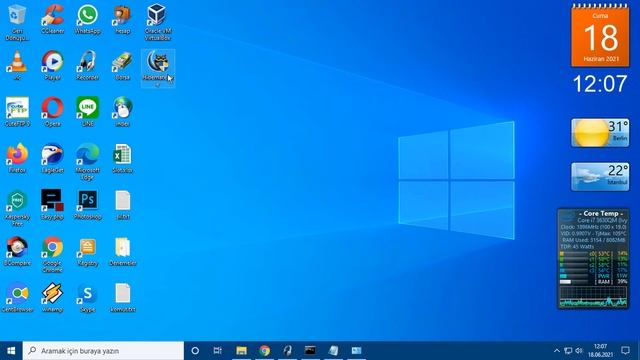The width and height of the screenshot is (640, 360).
Task: Open the 31° sunny weather gadget
Action: (600, 133)
